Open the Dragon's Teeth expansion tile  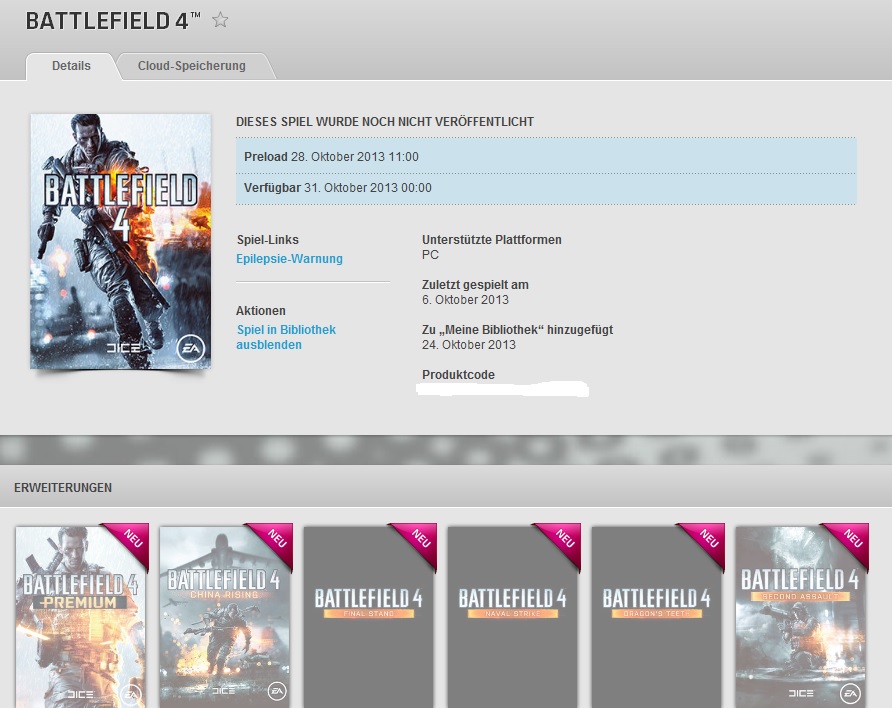point(657,616)
